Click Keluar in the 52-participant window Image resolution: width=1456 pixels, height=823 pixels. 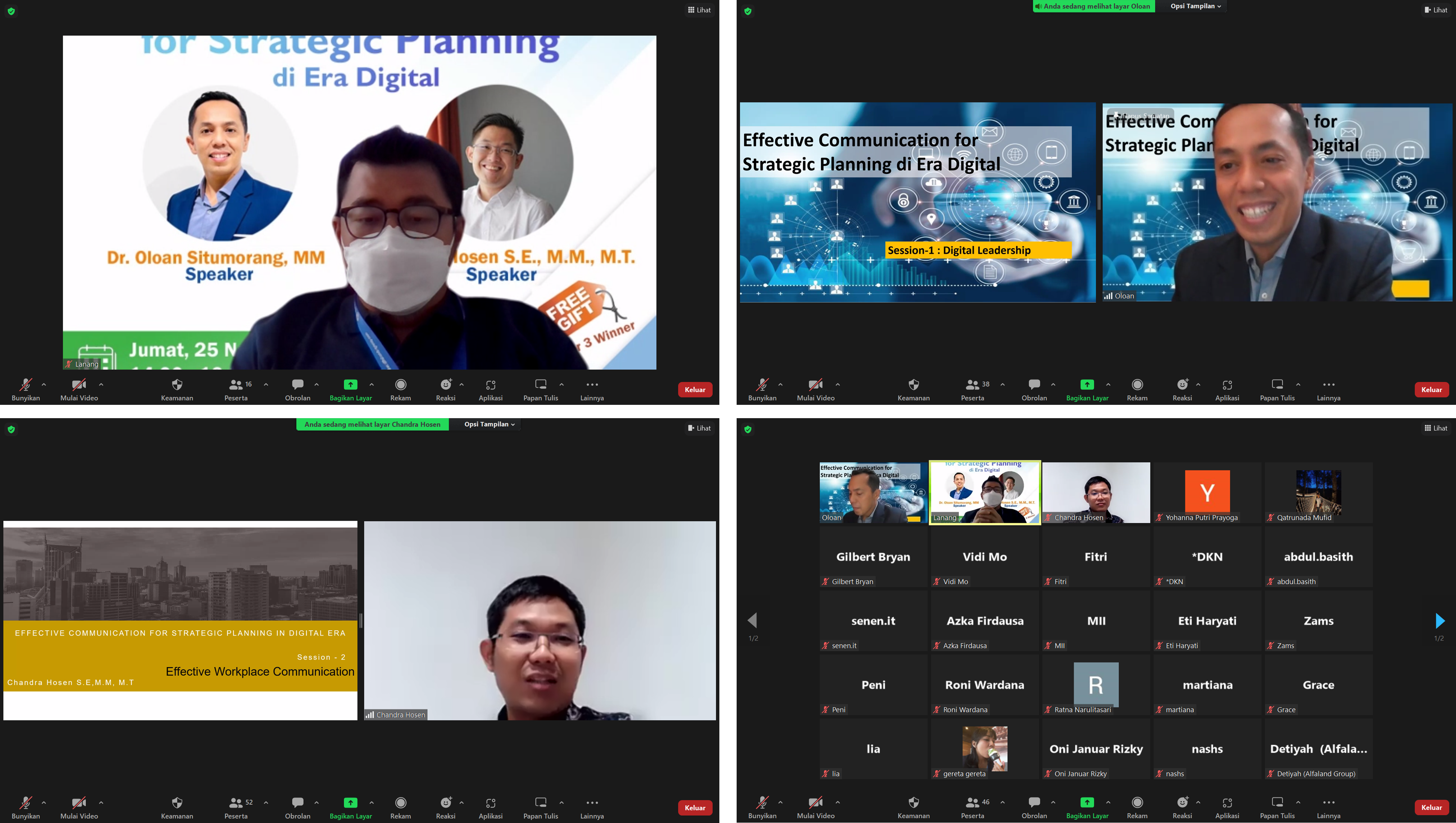[x=695, y=808]
